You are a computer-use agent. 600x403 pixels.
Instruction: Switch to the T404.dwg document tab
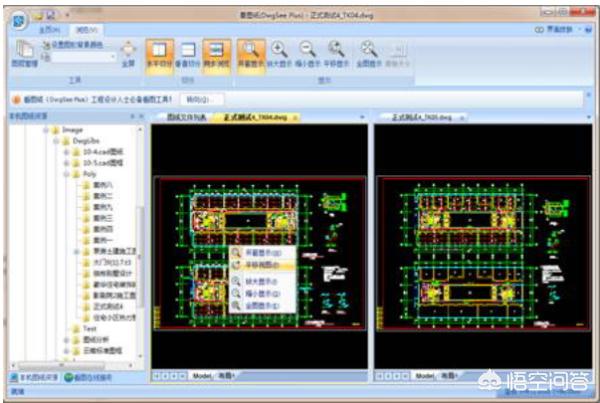255,117
